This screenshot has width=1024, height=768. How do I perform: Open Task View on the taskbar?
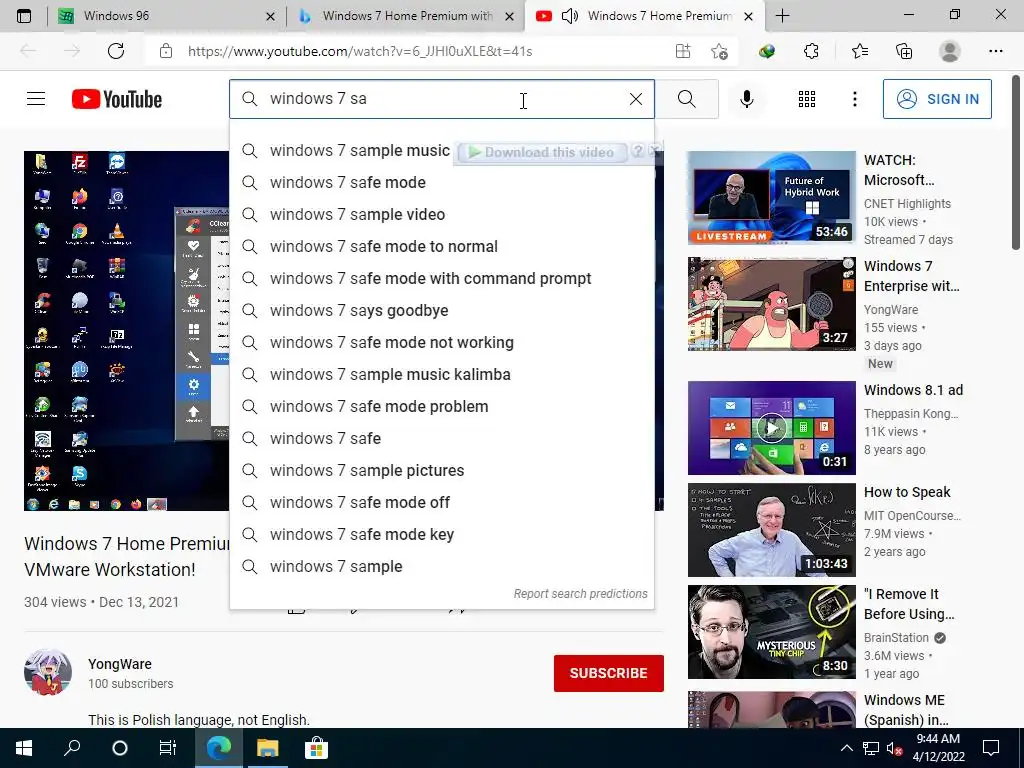click(x=168, y=748)
